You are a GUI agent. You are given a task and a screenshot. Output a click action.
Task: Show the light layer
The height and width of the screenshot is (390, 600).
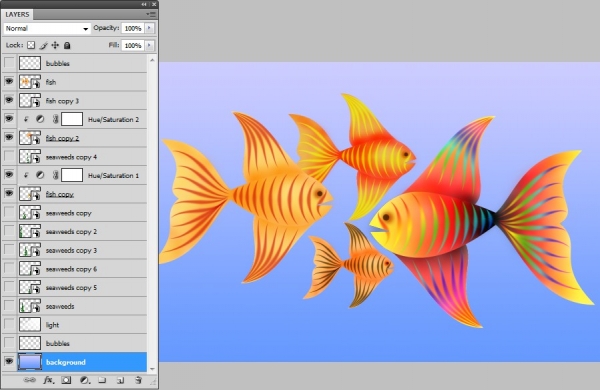point(9,324)
